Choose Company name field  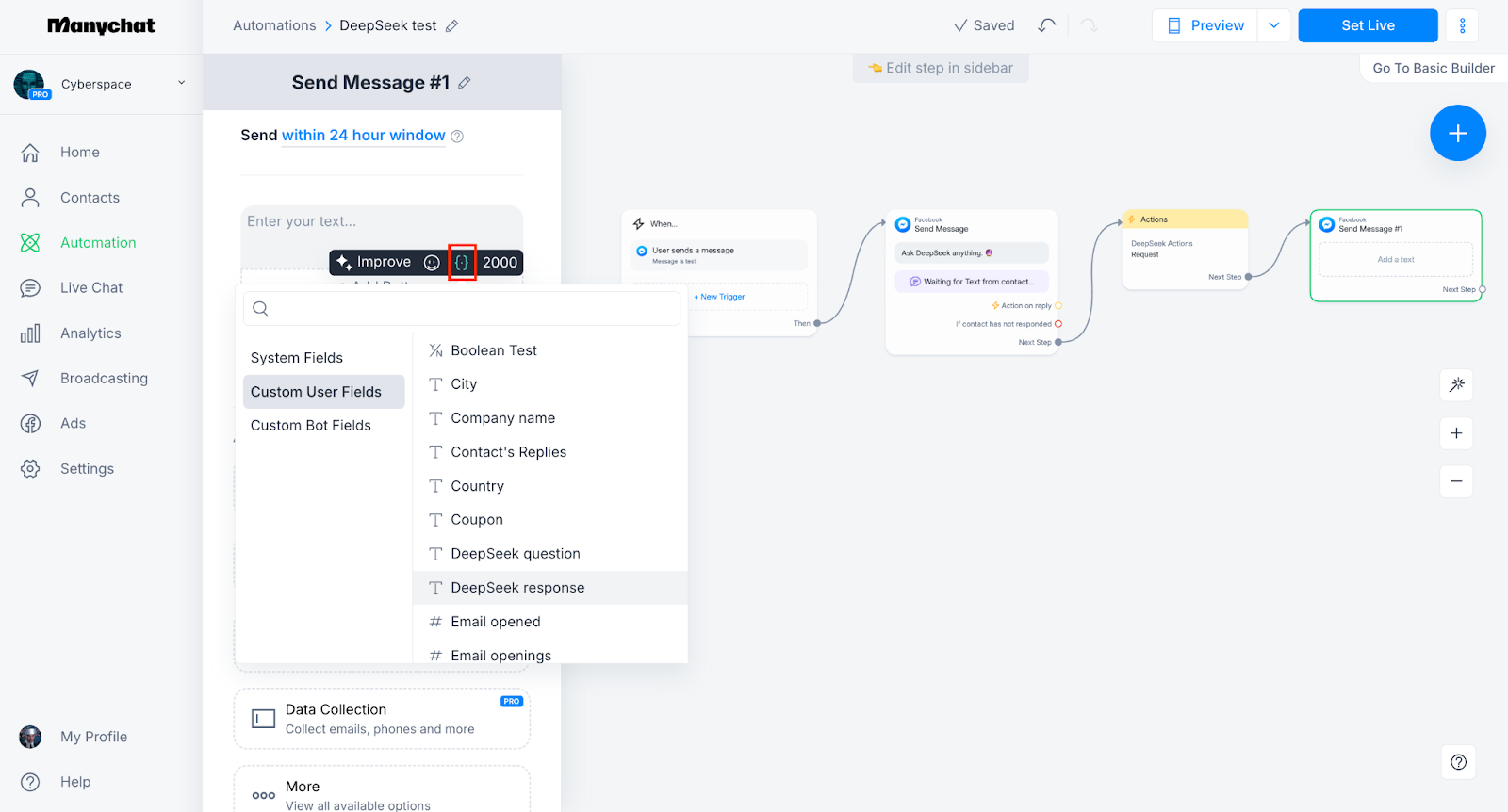point(550,418)
